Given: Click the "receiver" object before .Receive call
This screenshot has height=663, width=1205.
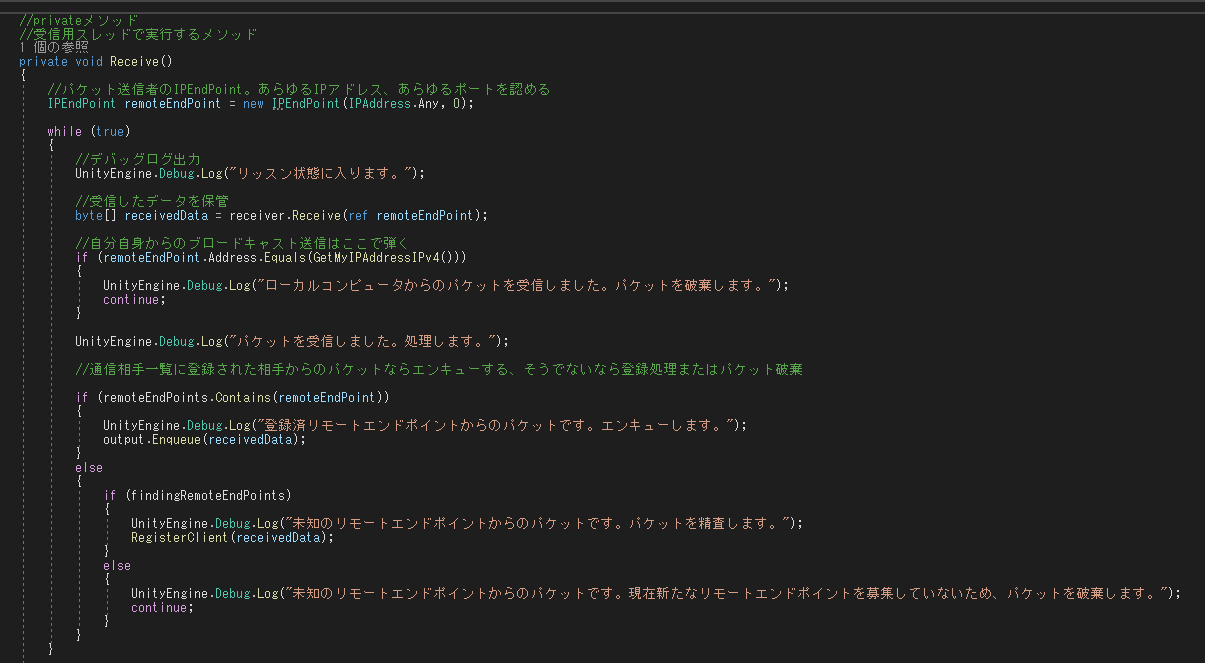Looking at the screenshot, I should [x=257, y=215].
